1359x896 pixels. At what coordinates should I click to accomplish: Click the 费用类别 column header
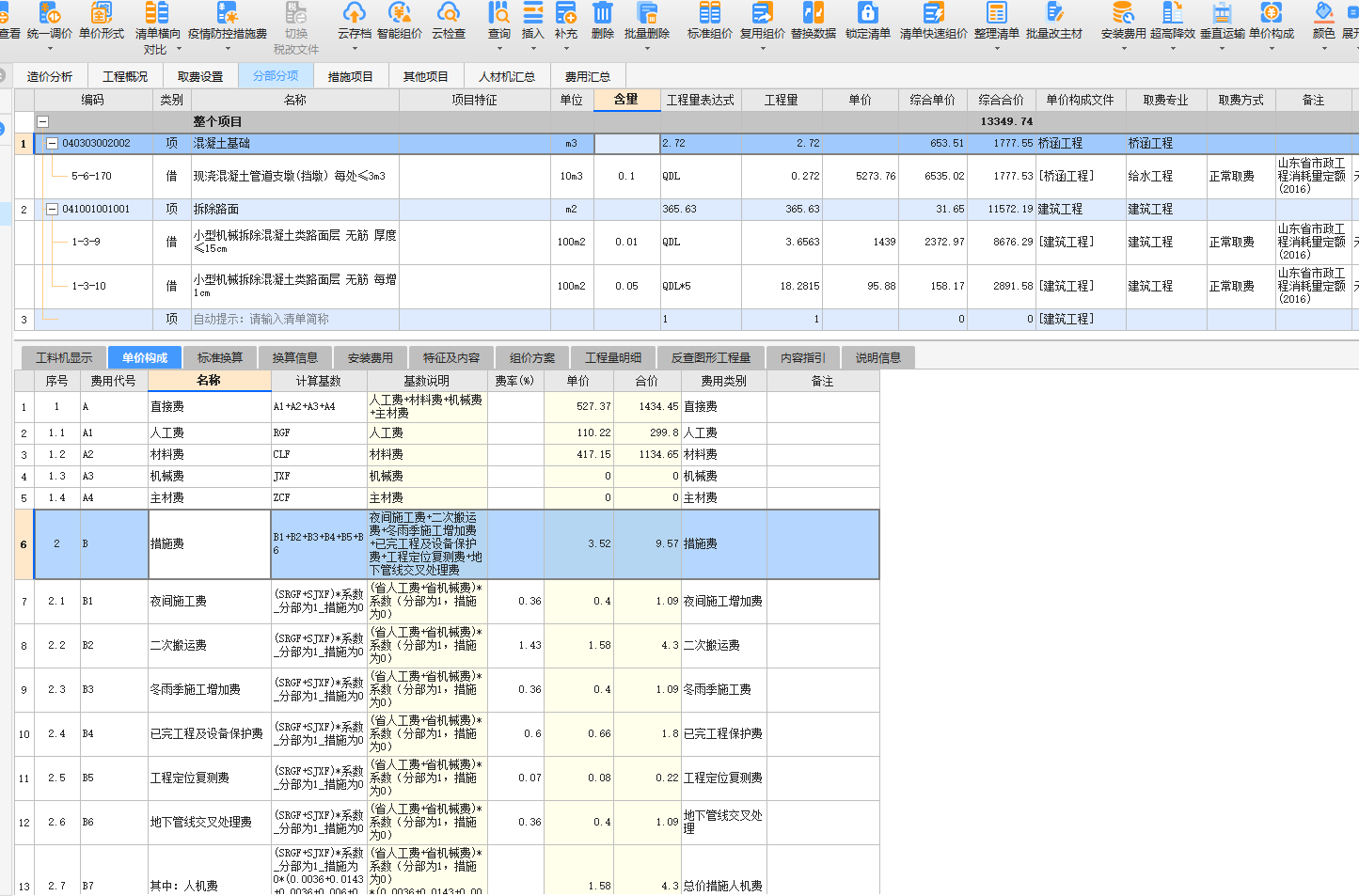click(x=724, y=382)
